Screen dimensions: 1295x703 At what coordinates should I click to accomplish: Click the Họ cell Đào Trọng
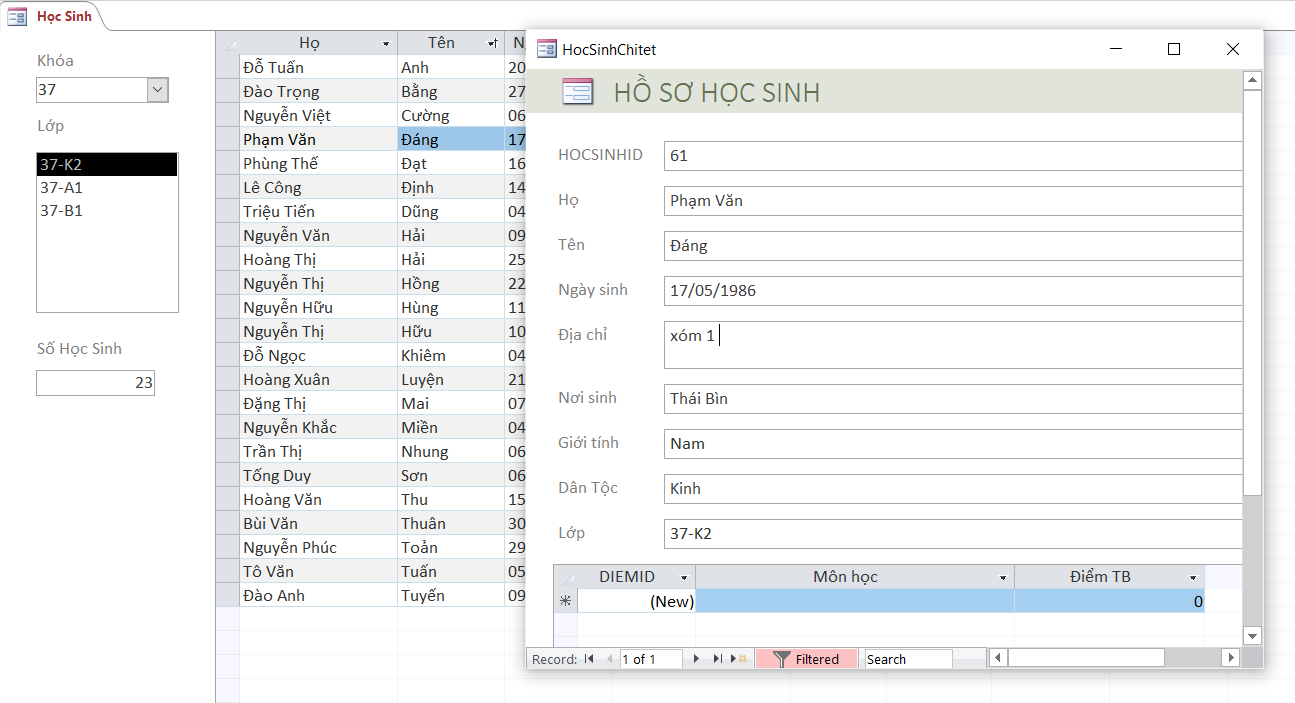pos(319,91)
